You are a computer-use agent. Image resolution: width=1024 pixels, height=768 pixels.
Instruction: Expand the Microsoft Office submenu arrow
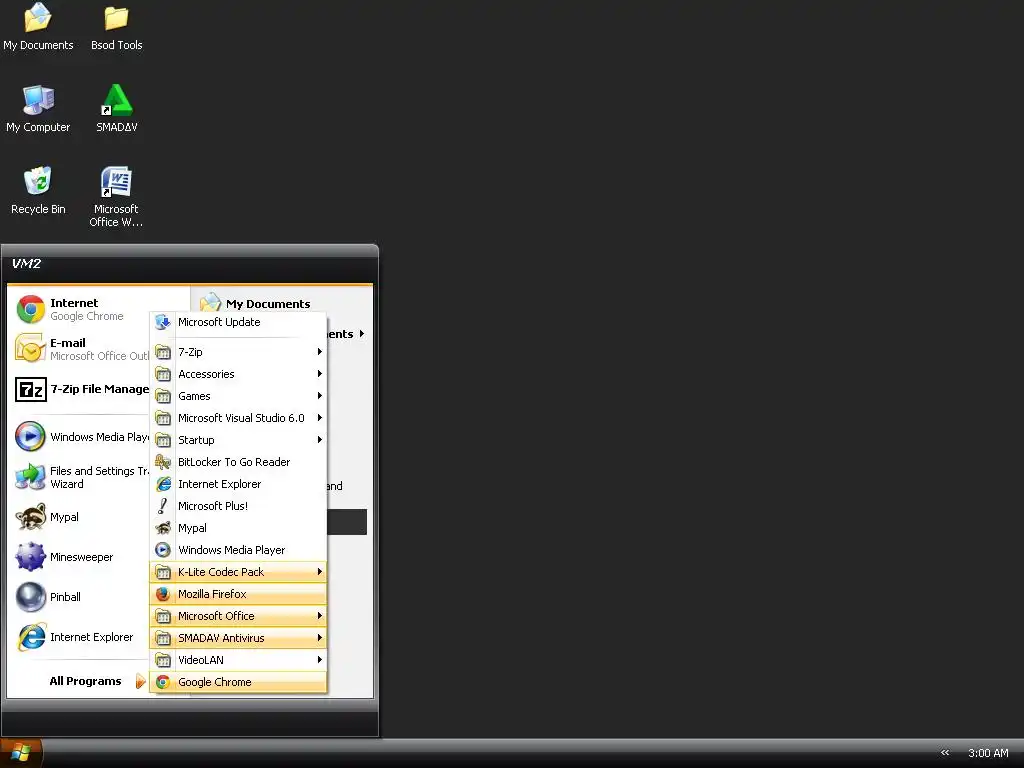(x=319, y=616)
